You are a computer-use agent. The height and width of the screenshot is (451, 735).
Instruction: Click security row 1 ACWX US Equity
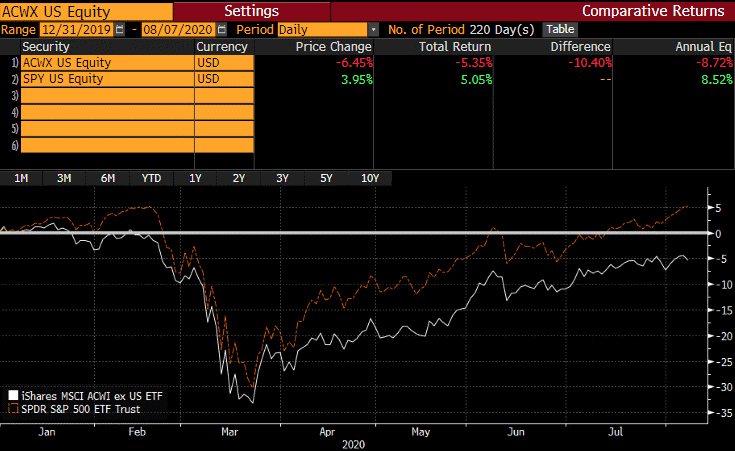pyautogui.click(x=107, y=63)
